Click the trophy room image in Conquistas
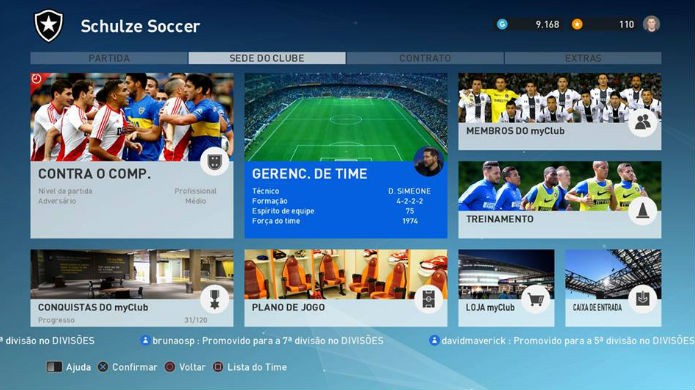The image size is (695, 390). click(132, 274)
